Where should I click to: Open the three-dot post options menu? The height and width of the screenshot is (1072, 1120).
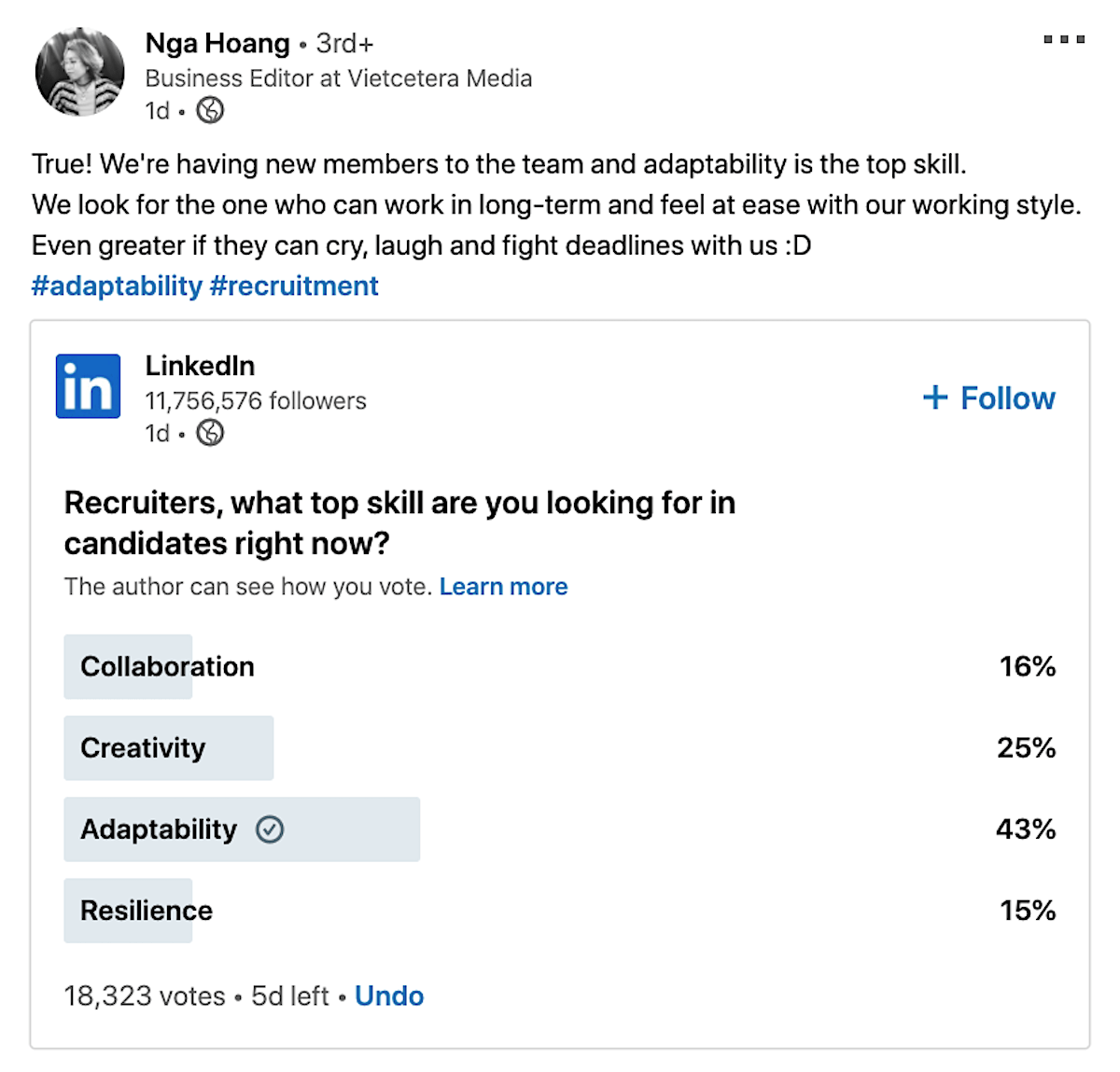[1064, 39]
